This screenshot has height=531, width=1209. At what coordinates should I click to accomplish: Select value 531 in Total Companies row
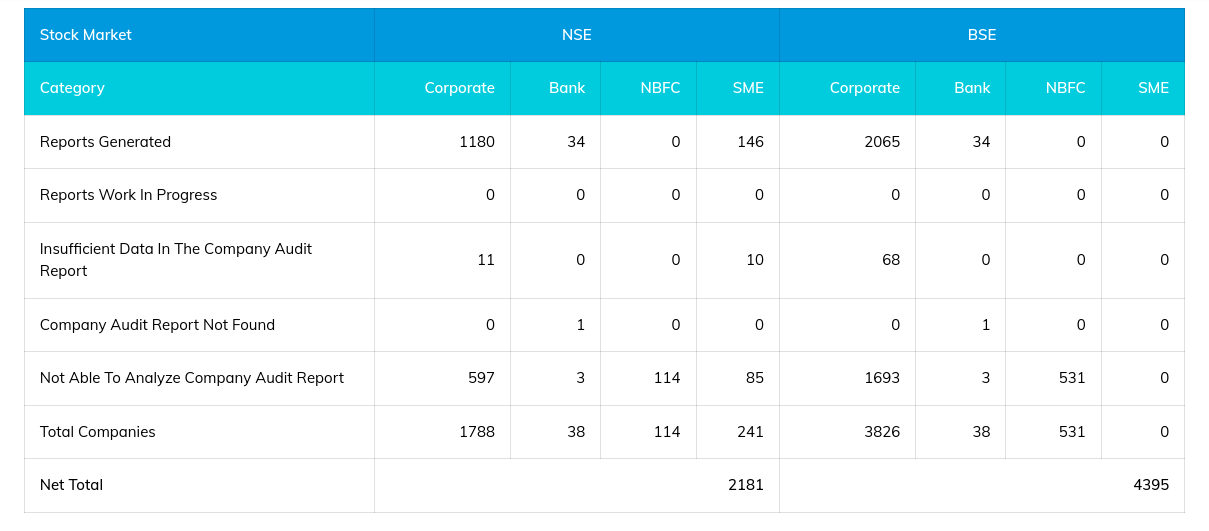coord(1072,432)
